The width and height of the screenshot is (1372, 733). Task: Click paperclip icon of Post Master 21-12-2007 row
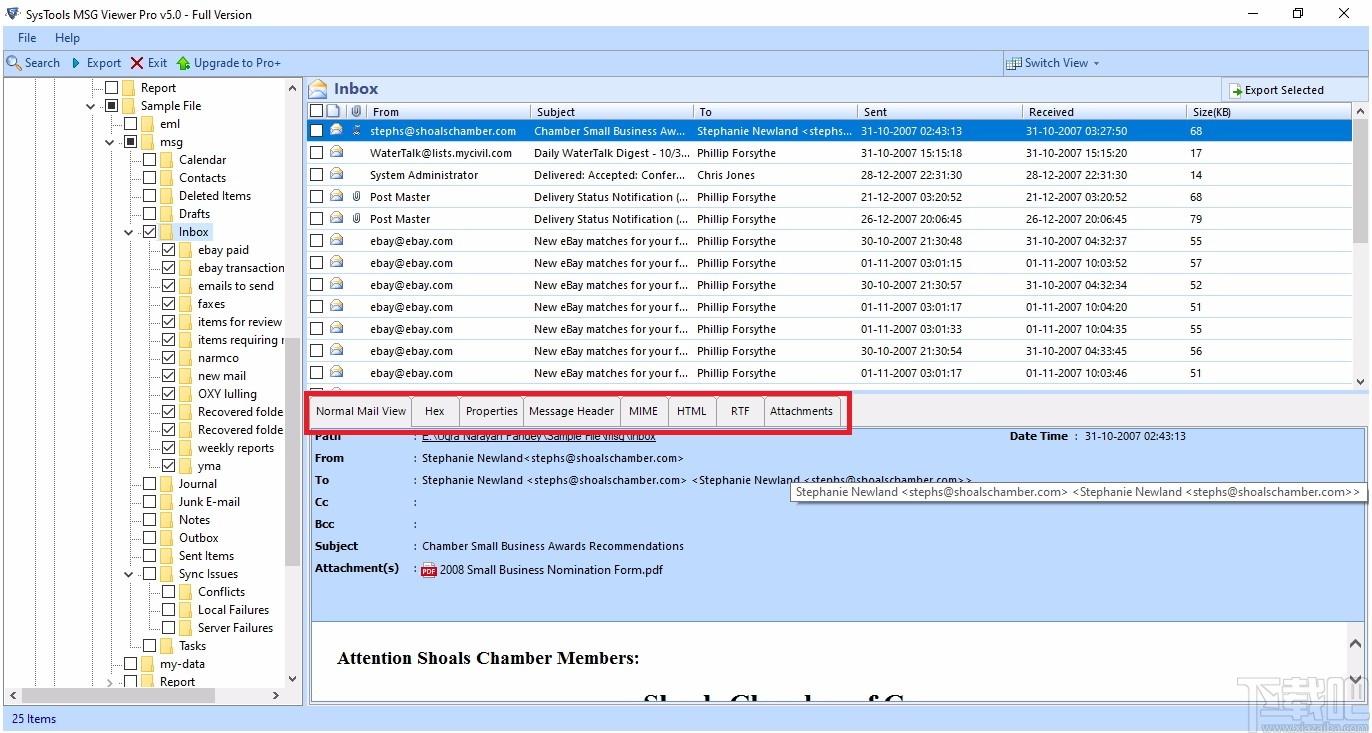click(356, 197)
